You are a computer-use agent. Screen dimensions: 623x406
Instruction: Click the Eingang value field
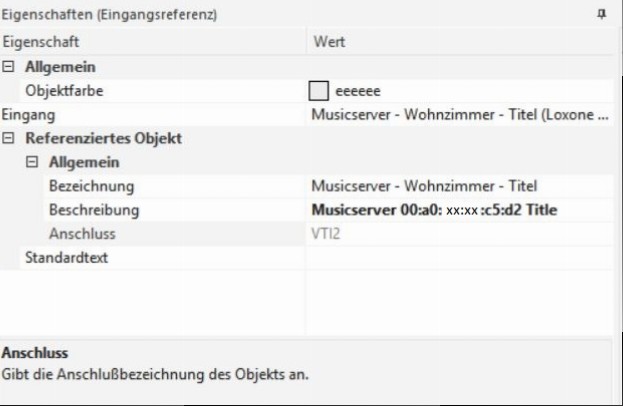pos(460,115)
